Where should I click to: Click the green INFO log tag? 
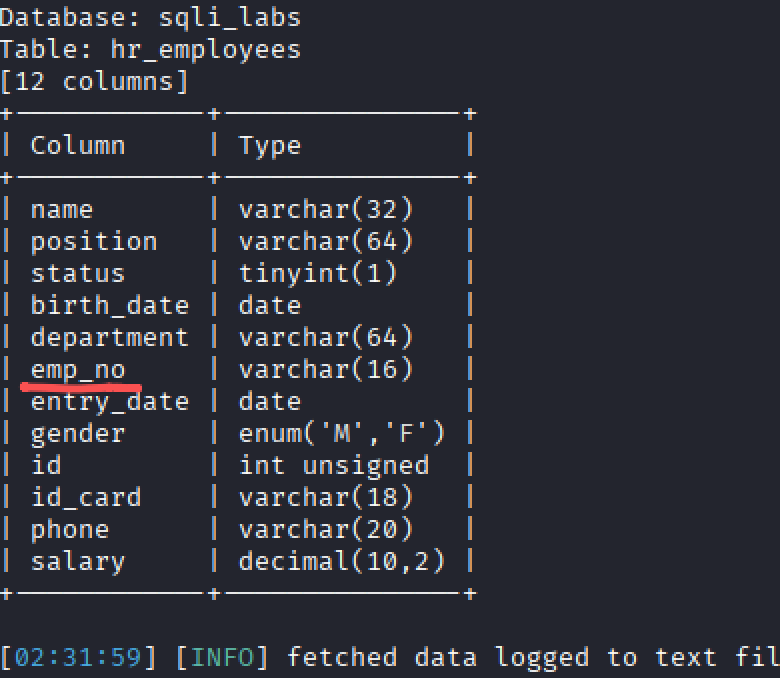click(x=222, y=657)
